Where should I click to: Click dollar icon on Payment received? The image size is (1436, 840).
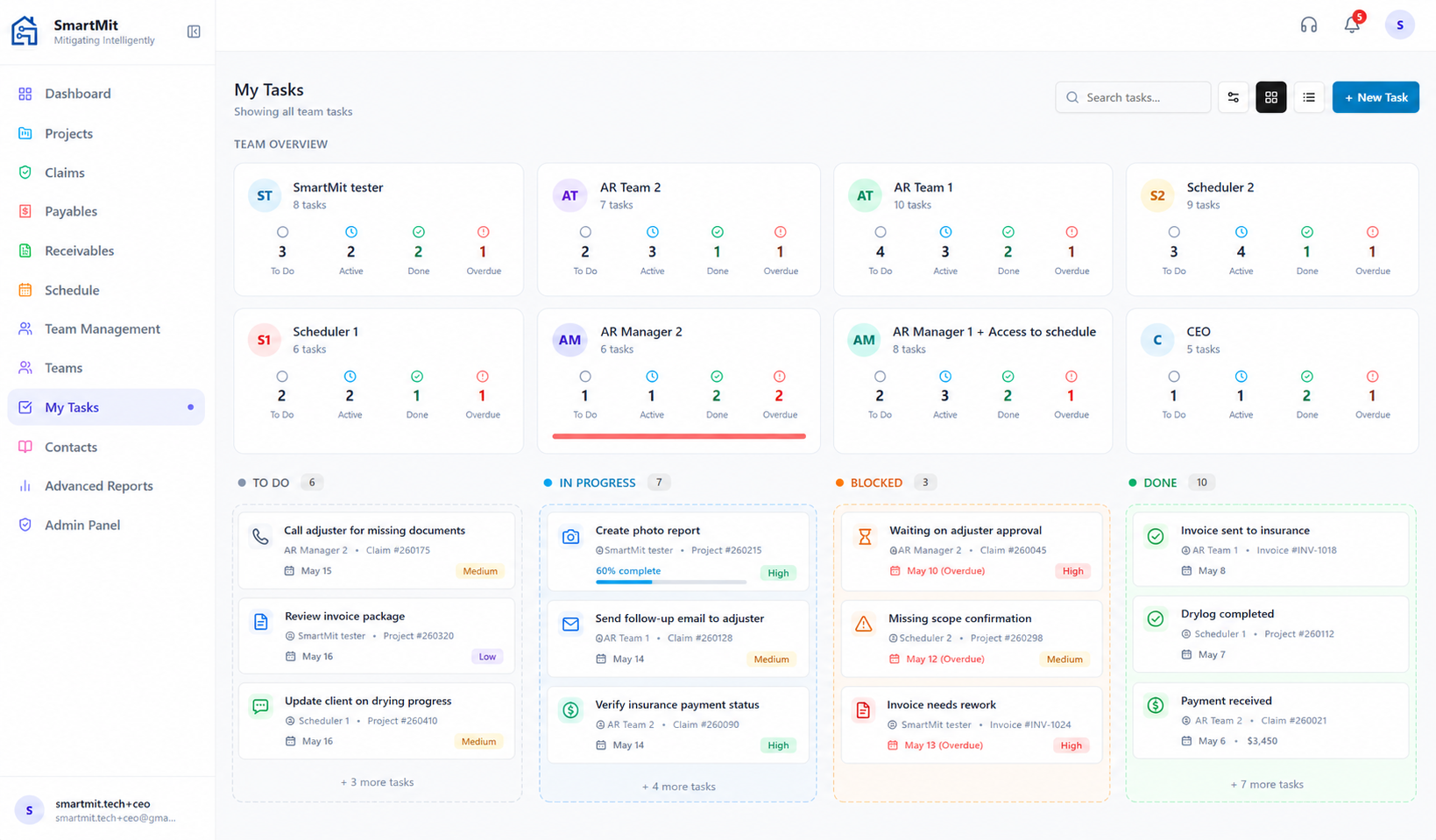(1156, 706)
